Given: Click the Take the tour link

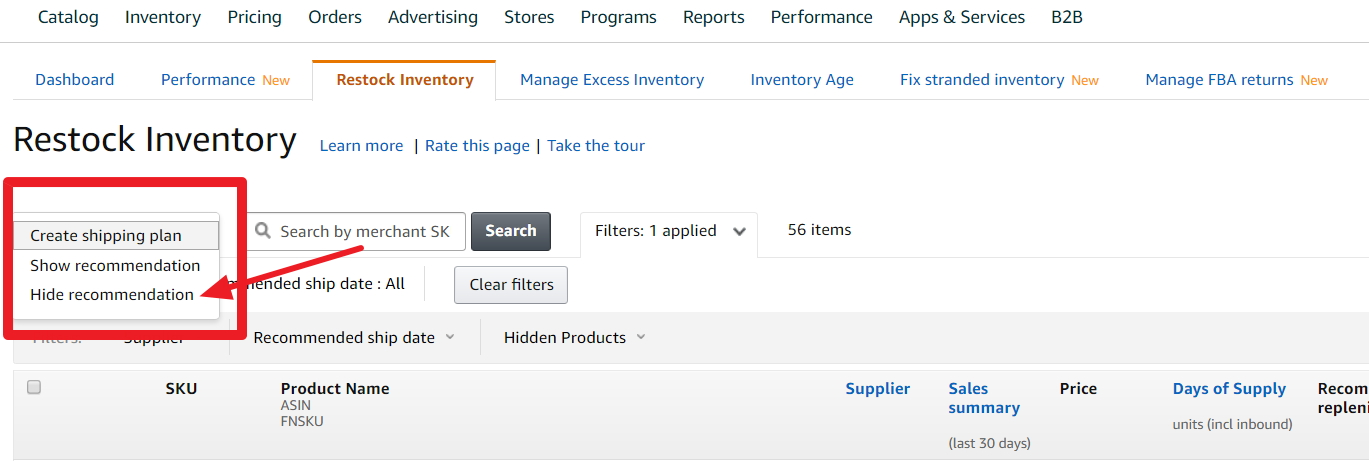Looking at the screenshot, I should (596, 146).
